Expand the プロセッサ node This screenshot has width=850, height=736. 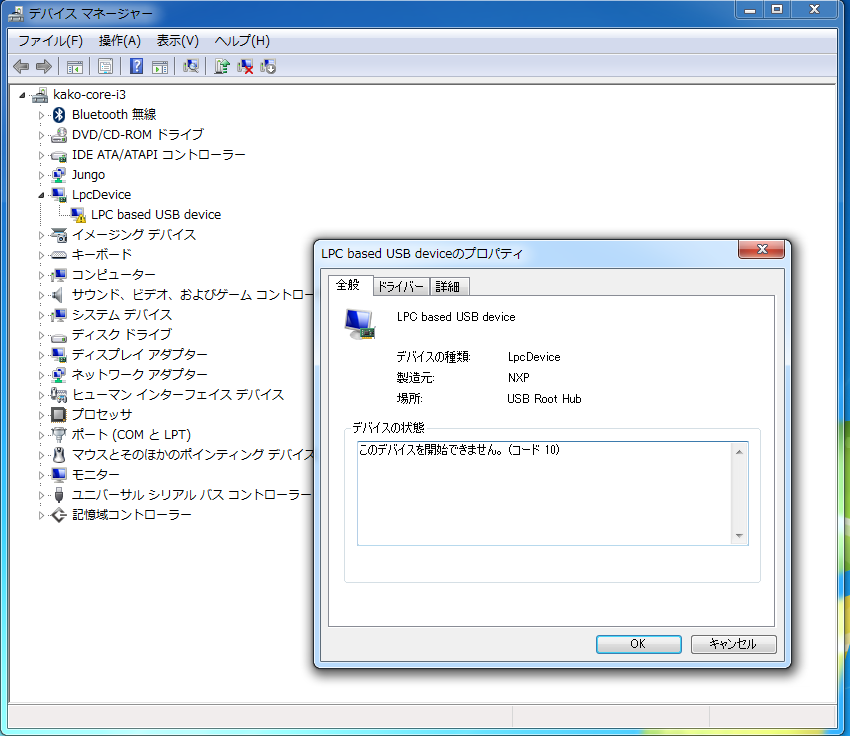(x=41, y=415)
